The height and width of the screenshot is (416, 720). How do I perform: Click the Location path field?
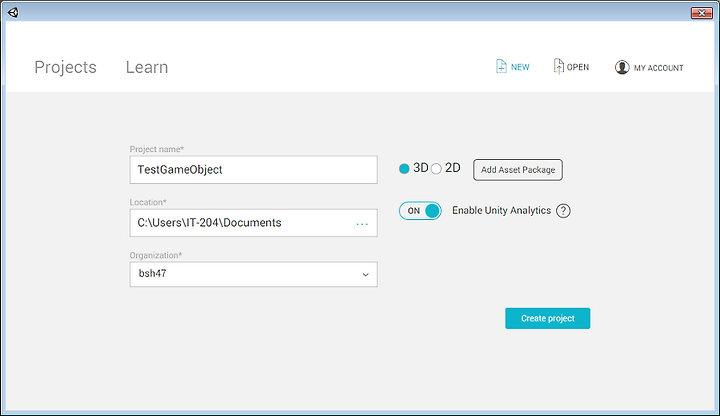(x=253, y=223)
